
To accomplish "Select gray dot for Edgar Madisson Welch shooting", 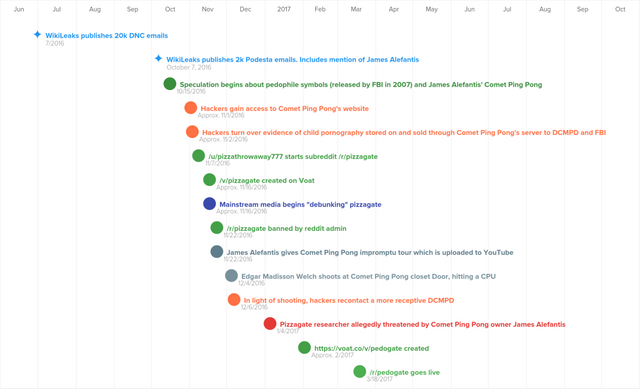I will (x=231, y=276).
